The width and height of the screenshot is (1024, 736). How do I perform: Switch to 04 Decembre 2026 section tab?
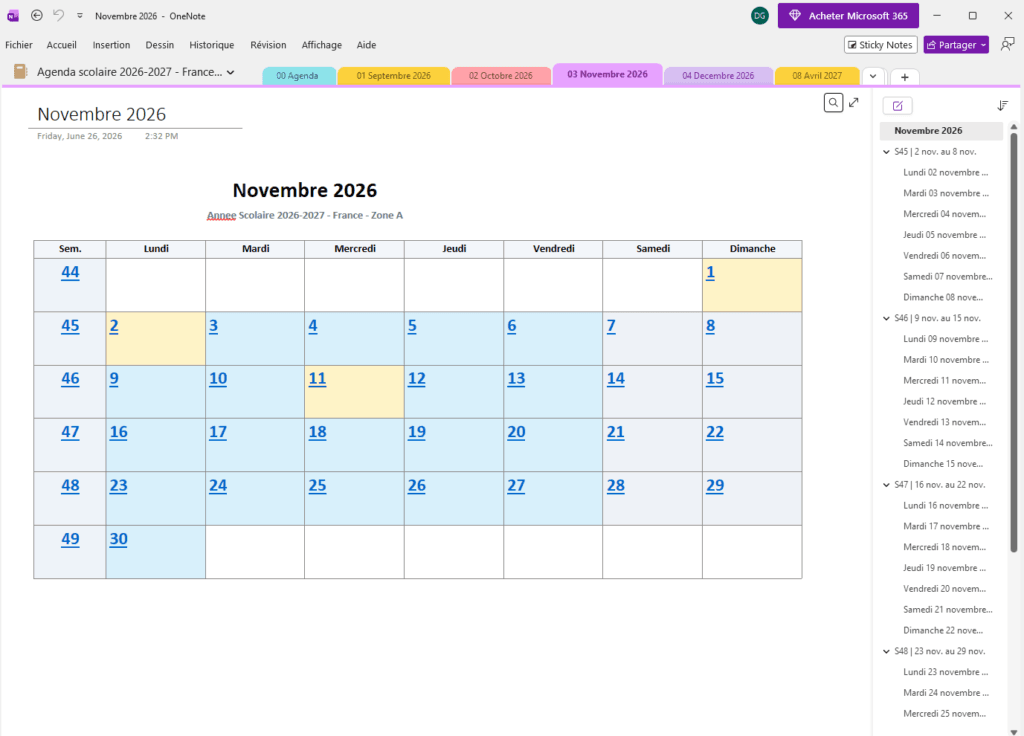click(x=718, y=76)
